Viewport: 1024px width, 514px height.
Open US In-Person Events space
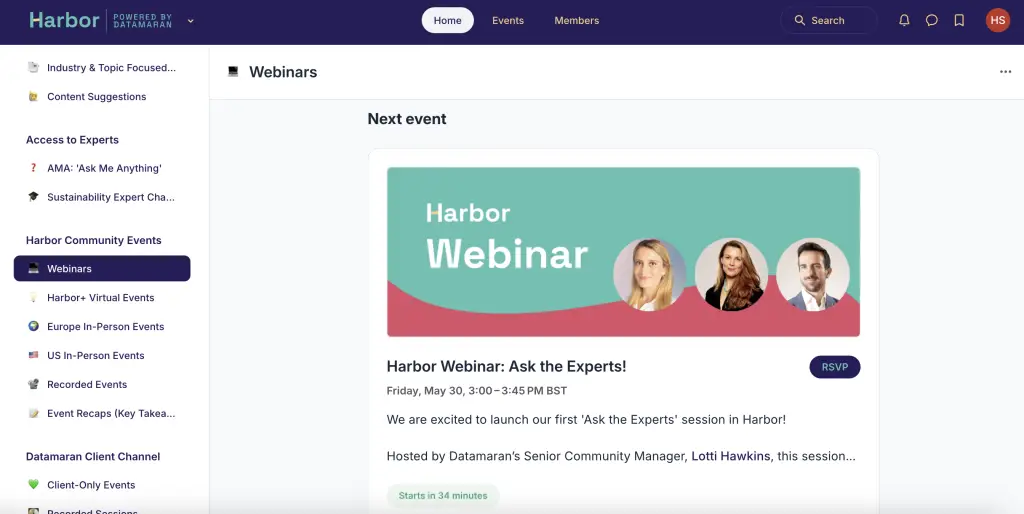102,355
